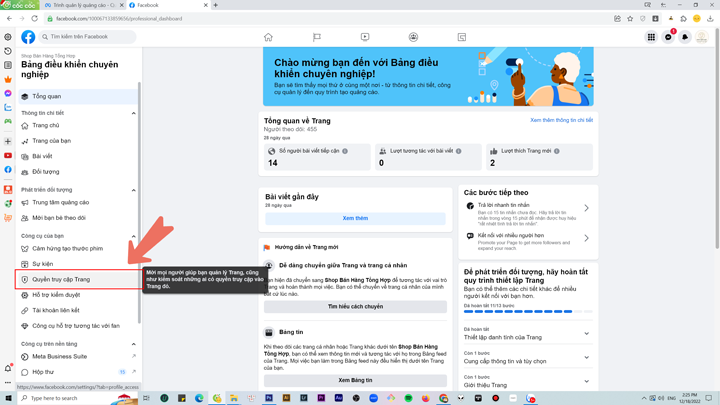
Task: Expand the Giới thiệu Trang step
Action: (586, 381)
